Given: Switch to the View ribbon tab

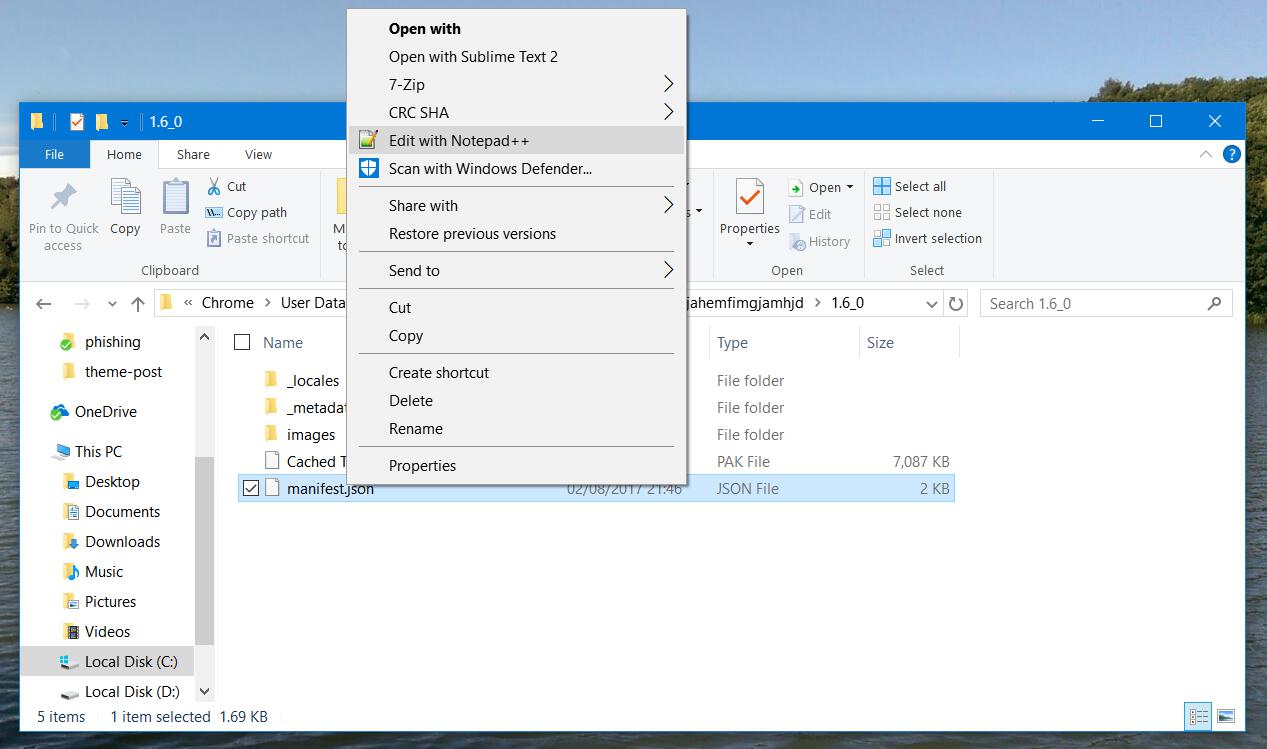Looking at the screenshot, I should [x=258, y=154].
